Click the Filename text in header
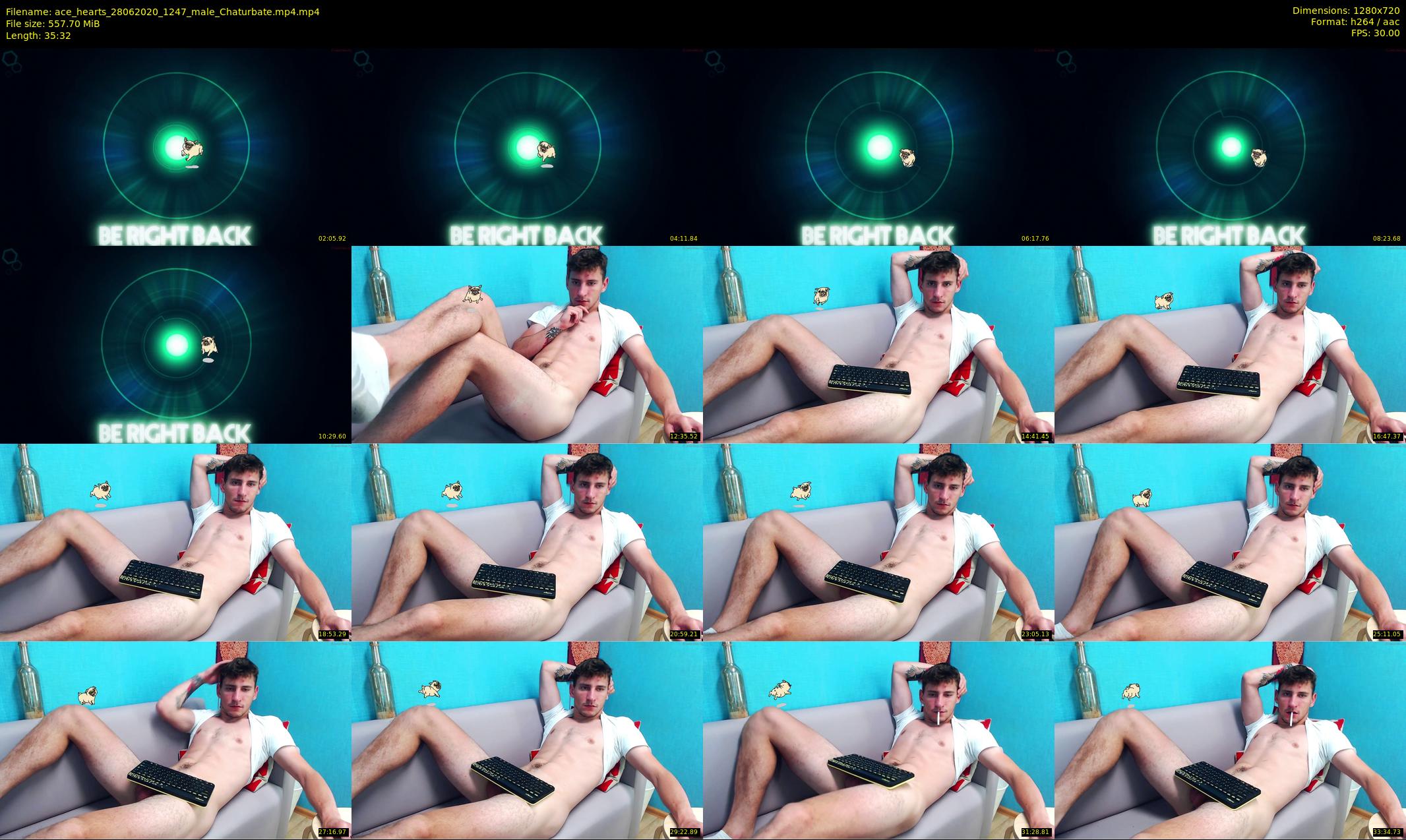The image size is (1406, 840). pyautogui.click(x=162, y=12)
